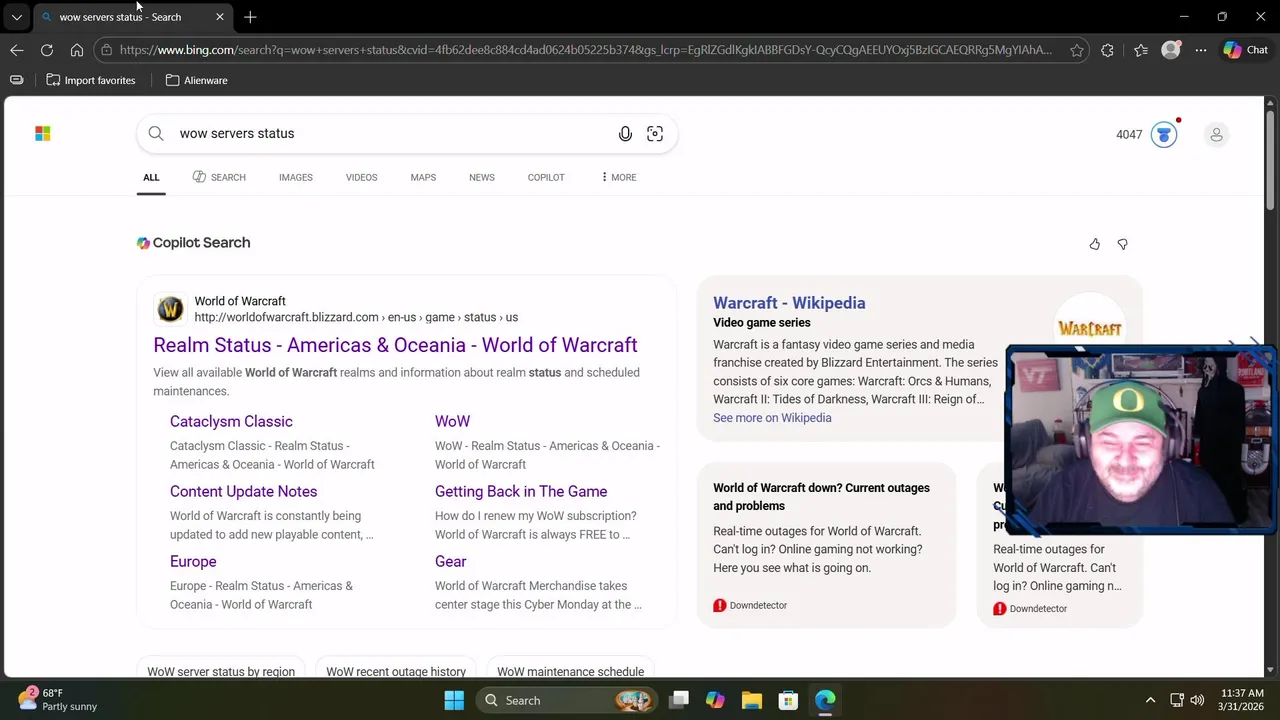Open the Rewards points 4047 badge
The height and width of the screenshot is (720, 1280).
1146,134
